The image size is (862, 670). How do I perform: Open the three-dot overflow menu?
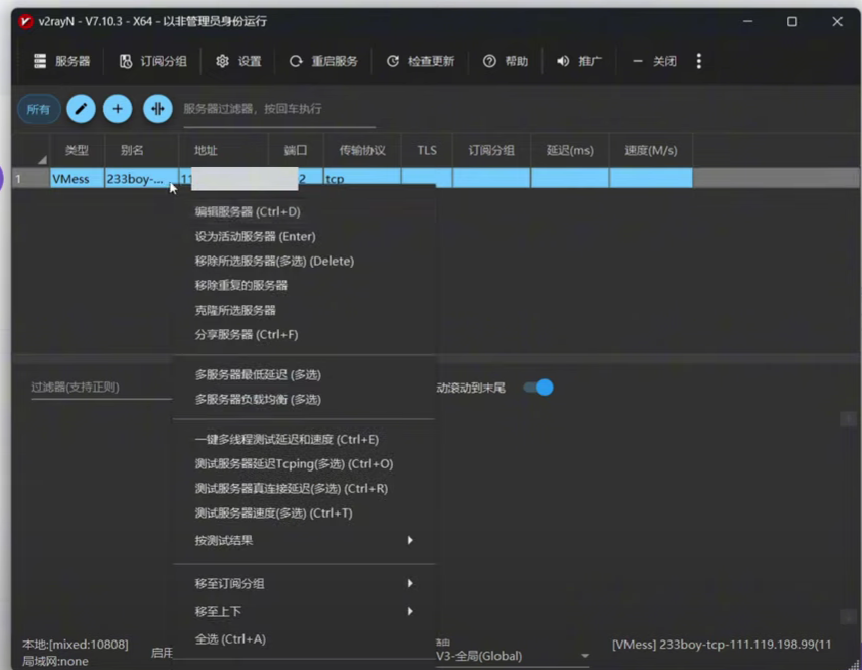pyautogui.click(x=698, y=62)
